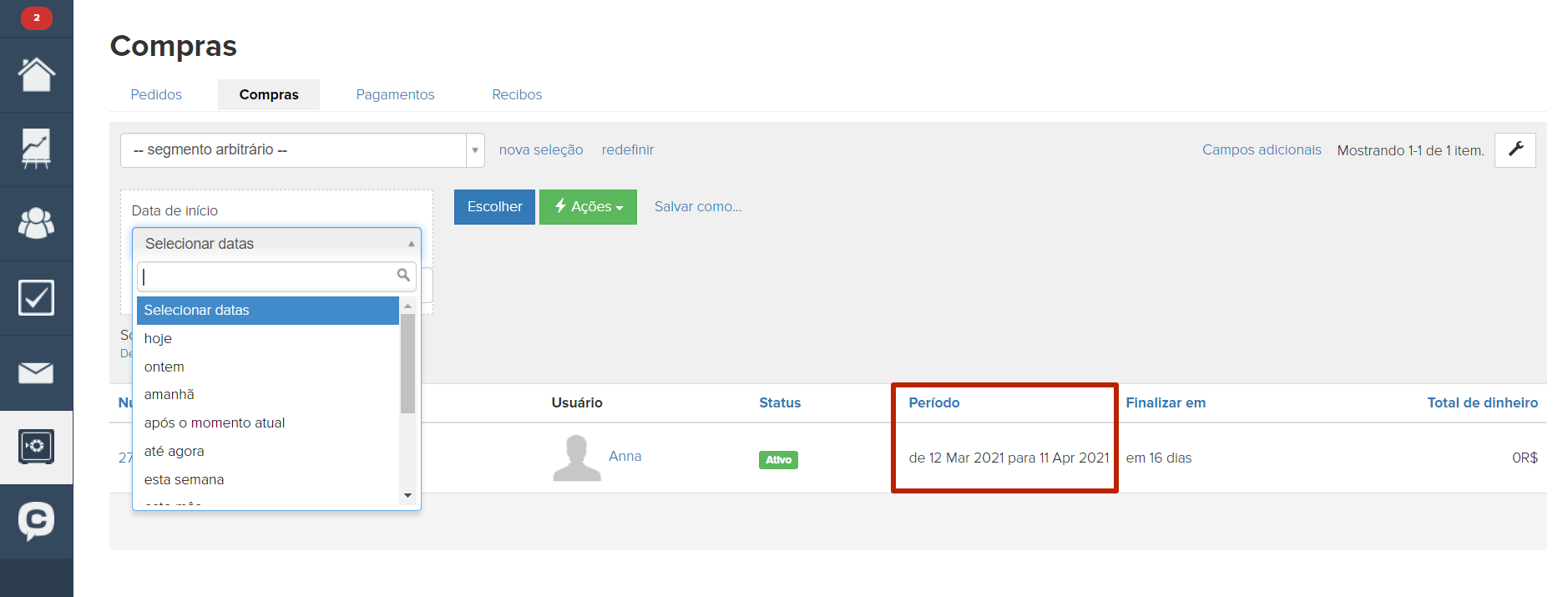
Task: Open the mail envelope icon in sidebar
Action: [x=36, y=372]
